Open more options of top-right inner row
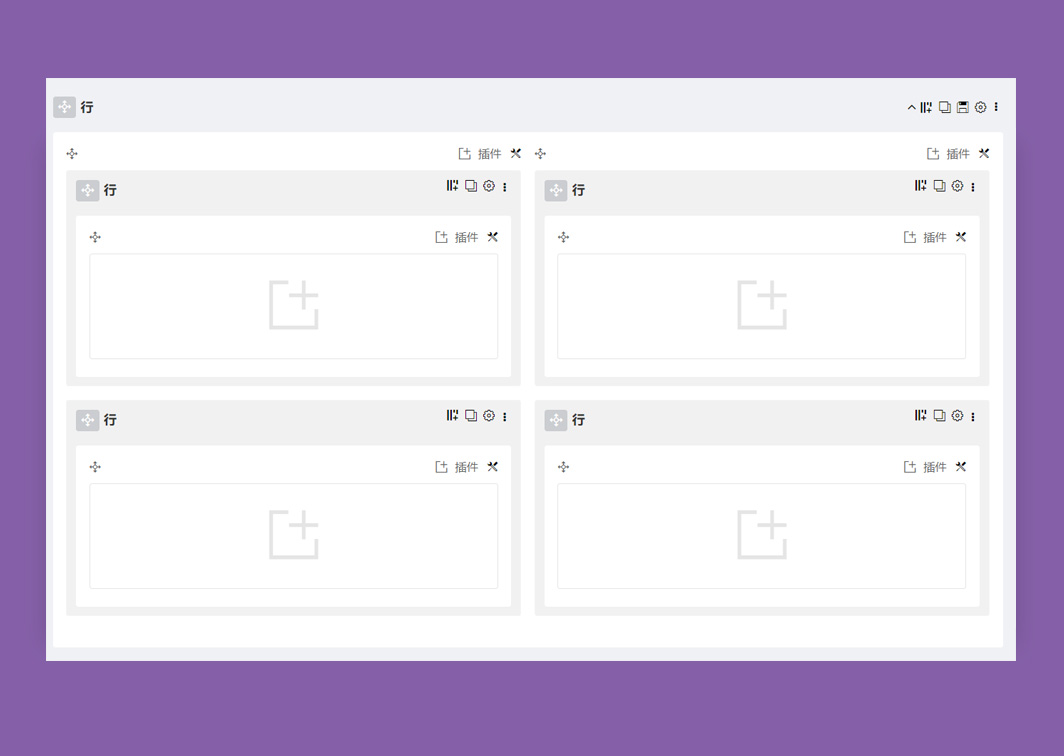 coord(973,187)
